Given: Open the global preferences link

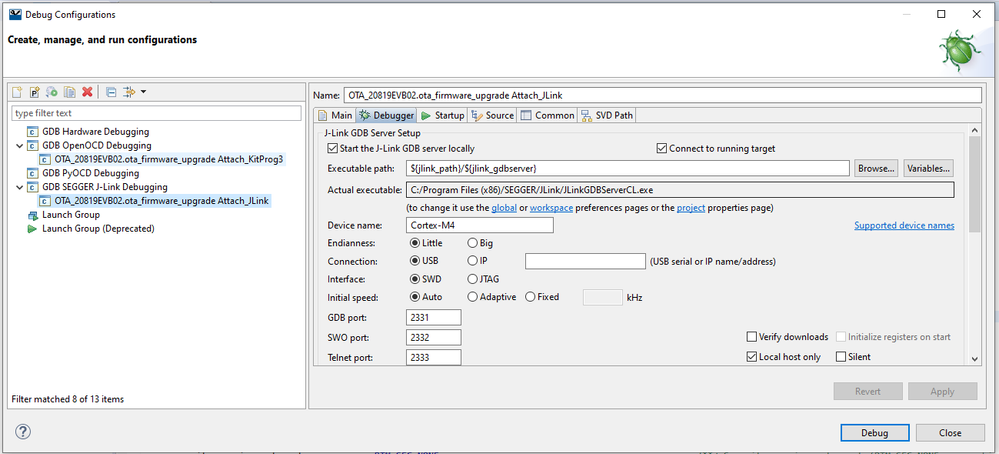Looking at the screenshot, I should coord(503,208).
